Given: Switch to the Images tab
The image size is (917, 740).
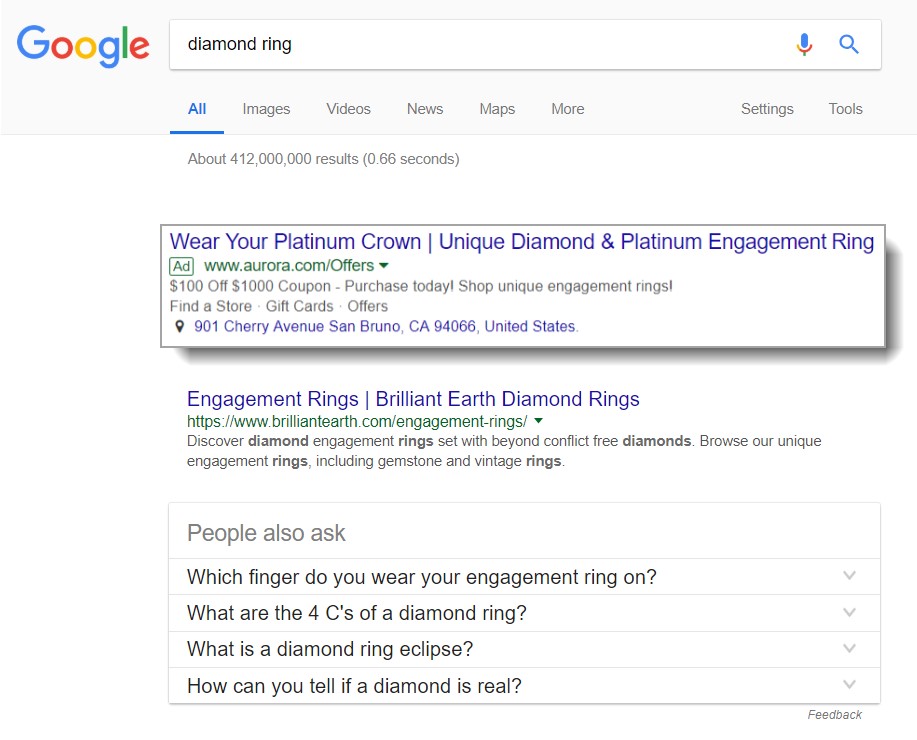Looking at the screenshot, I should coord(266,109).
